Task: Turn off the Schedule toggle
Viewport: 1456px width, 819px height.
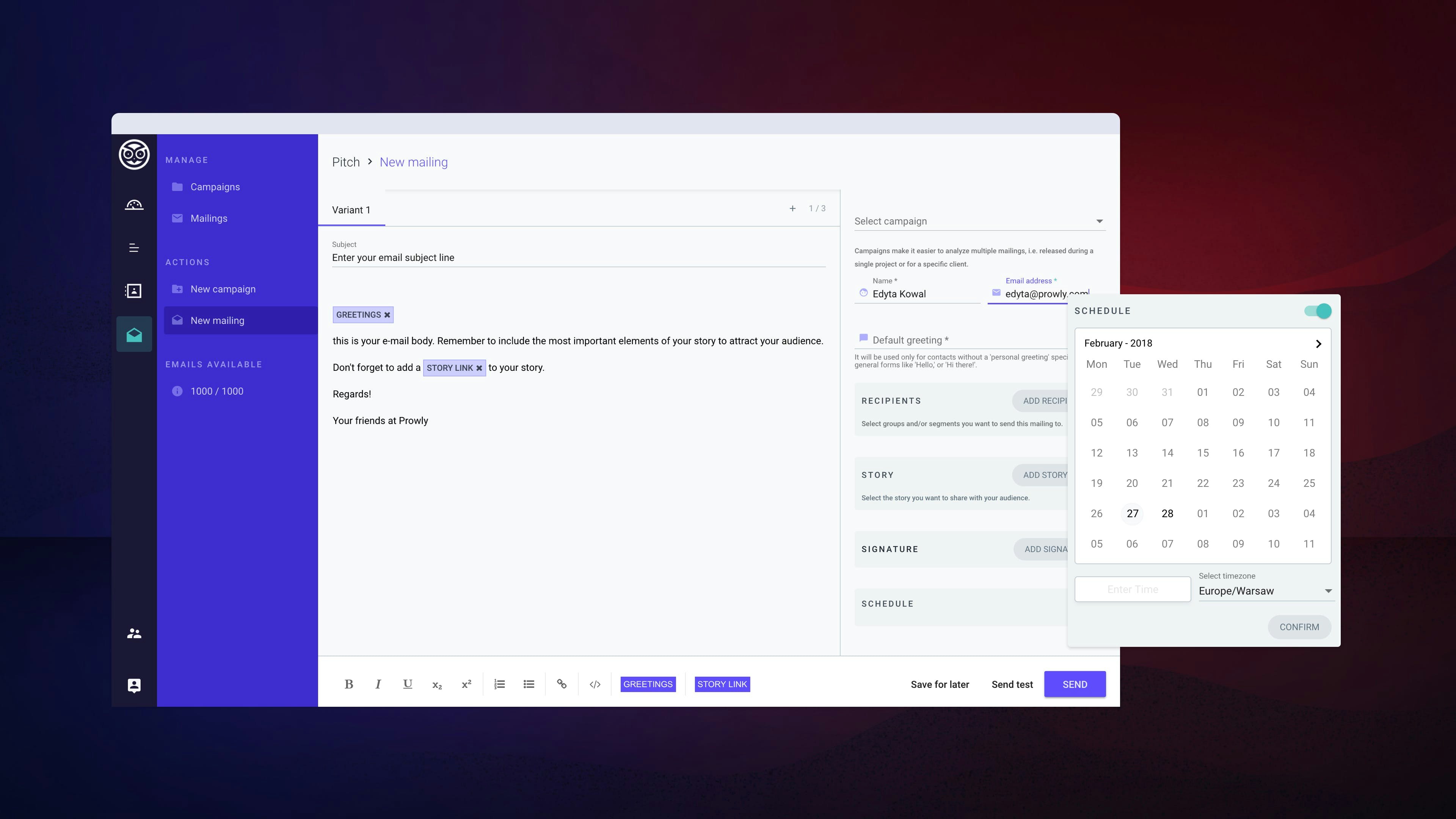Action: point(1318,311)
